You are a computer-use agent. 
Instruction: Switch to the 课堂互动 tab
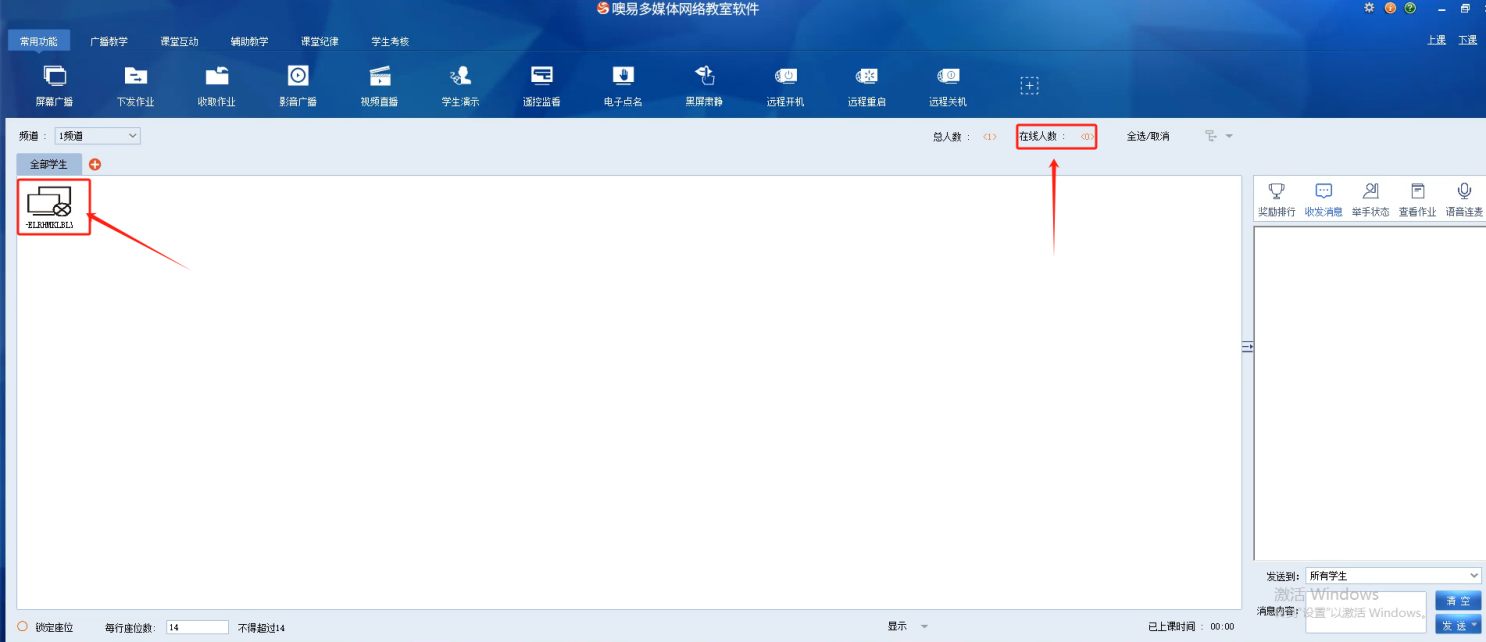(179, 41)
